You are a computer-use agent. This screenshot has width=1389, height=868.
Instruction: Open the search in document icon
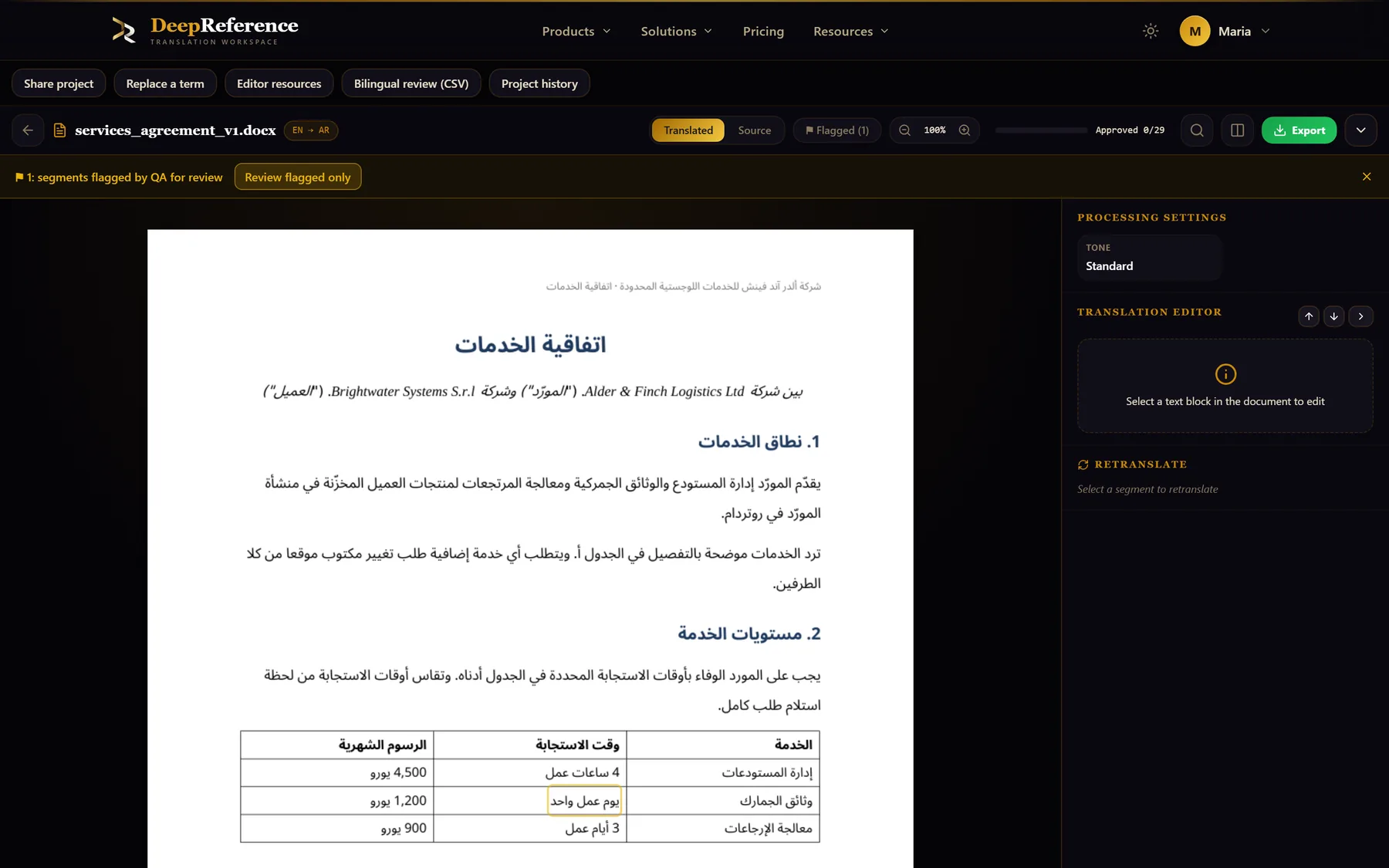click(x=1197, y=130)
